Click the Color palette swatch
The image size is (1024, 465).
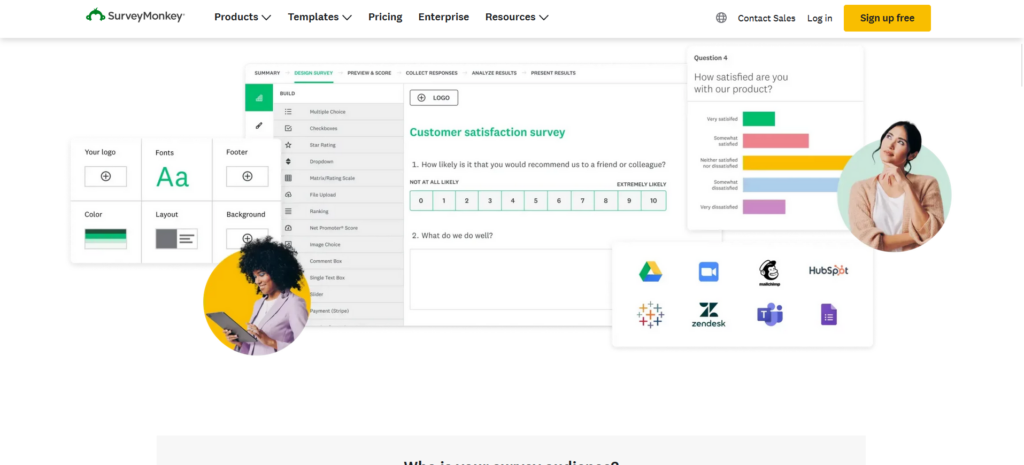point(106,238)
